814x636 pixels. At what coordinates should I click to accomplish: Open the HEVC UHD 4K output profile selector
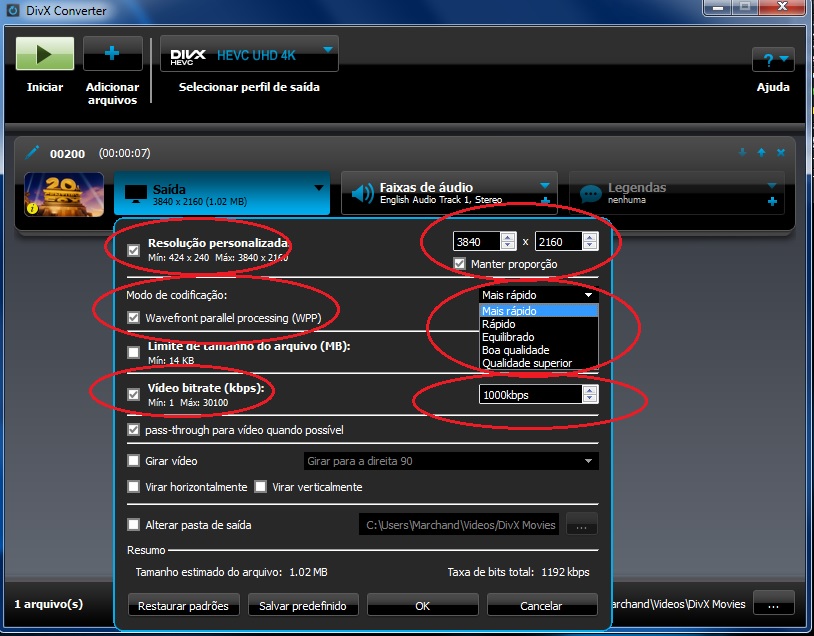(249, 54)
